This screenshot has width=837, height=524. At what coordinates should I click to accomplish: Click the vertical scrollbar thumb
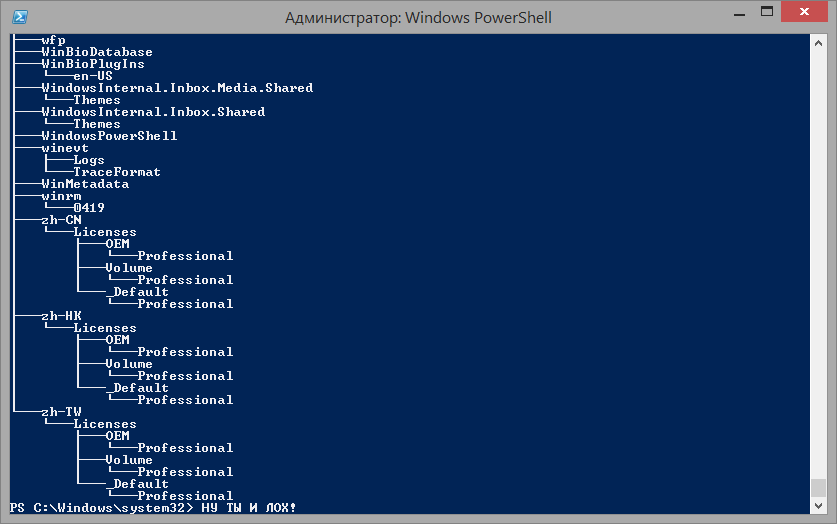point(819,488)
